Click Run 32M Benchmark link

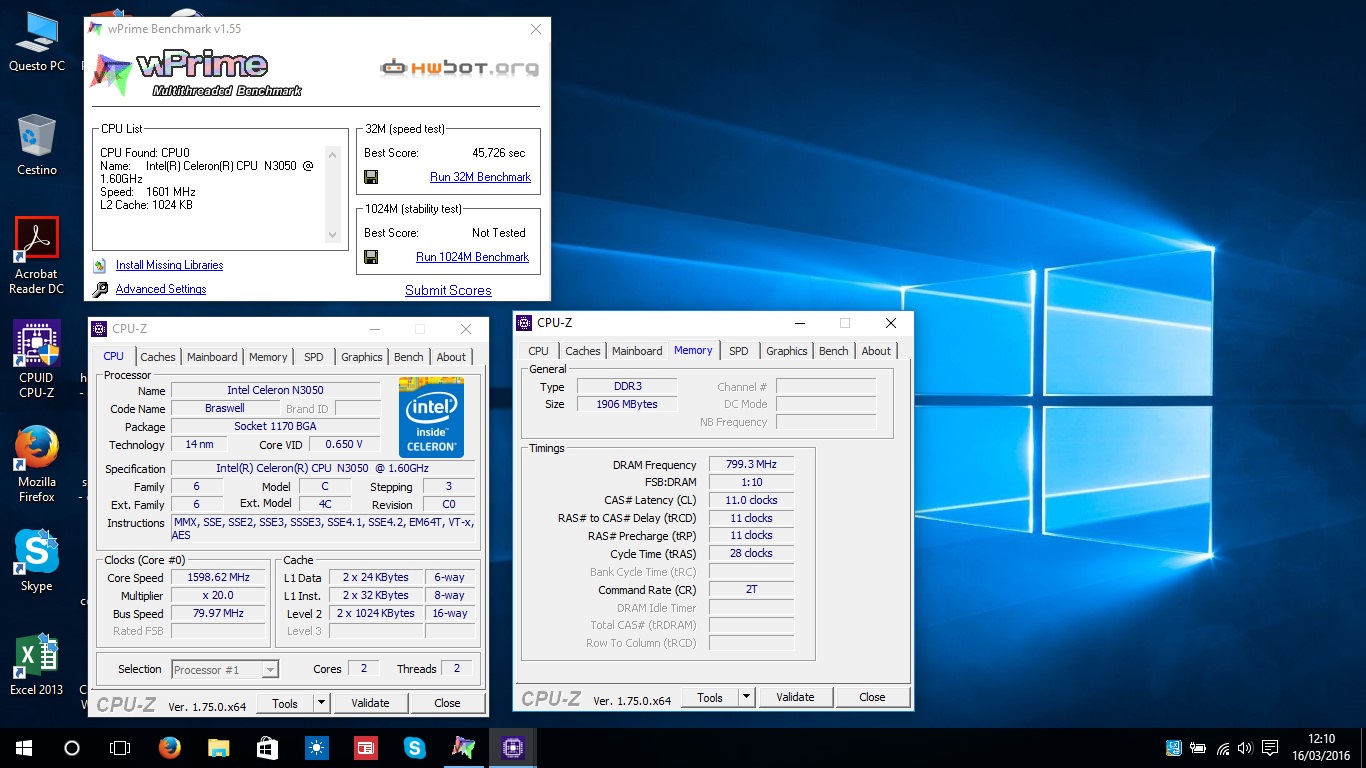[x=480, y=177]
